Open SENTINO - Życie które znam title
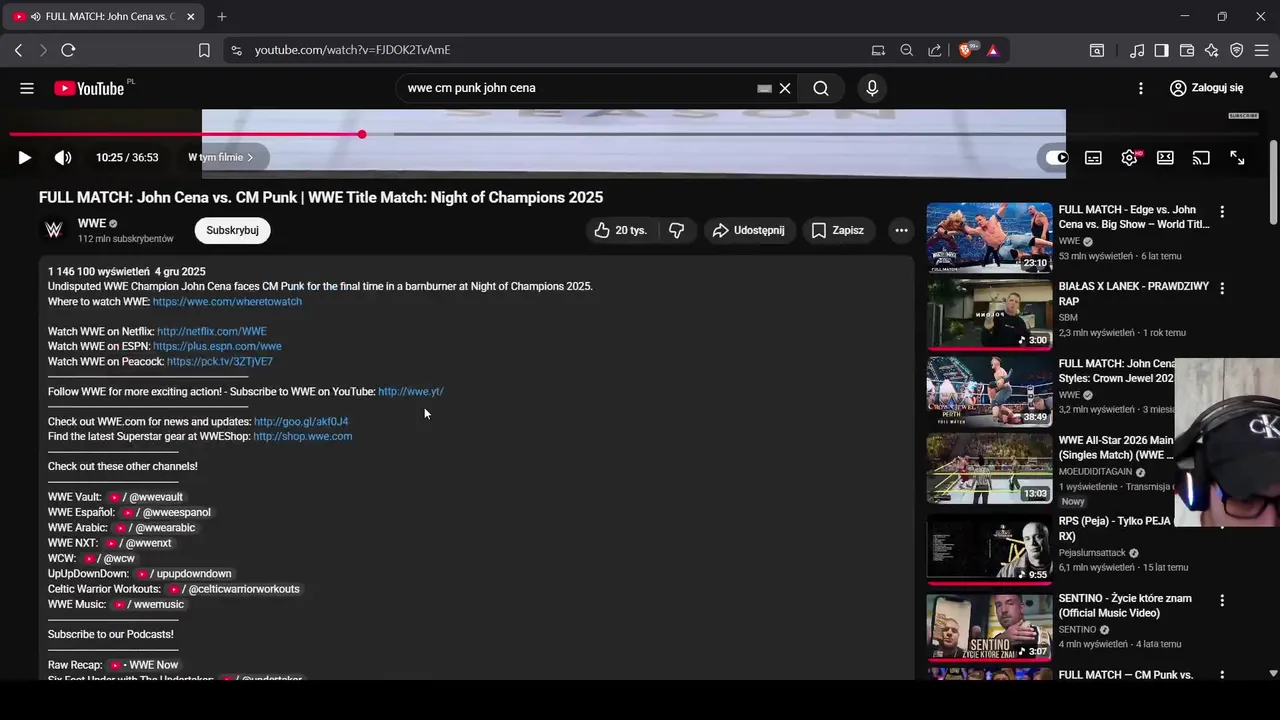The height and width of the screenshot is (720, 1280). [1125, 605]
